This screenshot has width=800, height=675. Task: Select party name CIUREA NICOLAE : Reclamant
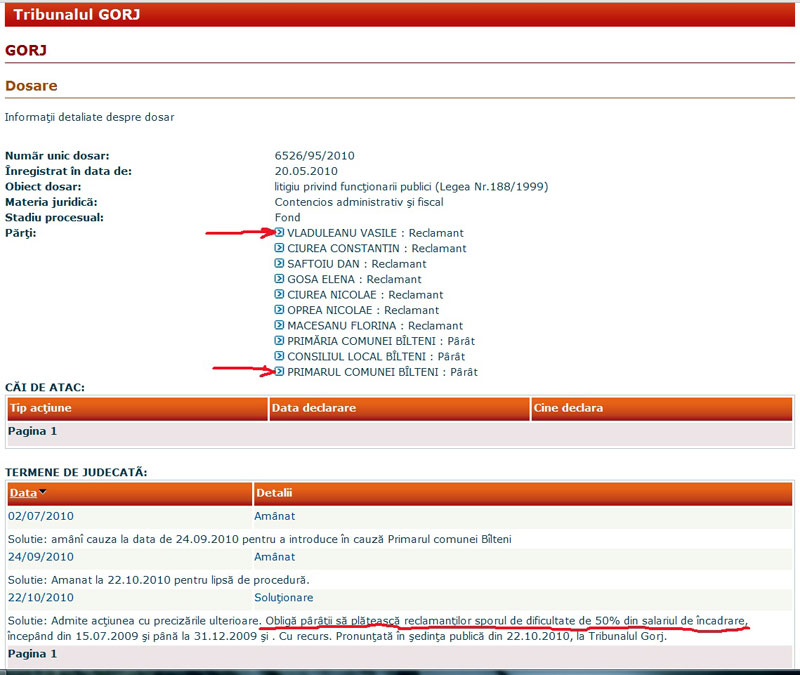[x=365, y=295]
